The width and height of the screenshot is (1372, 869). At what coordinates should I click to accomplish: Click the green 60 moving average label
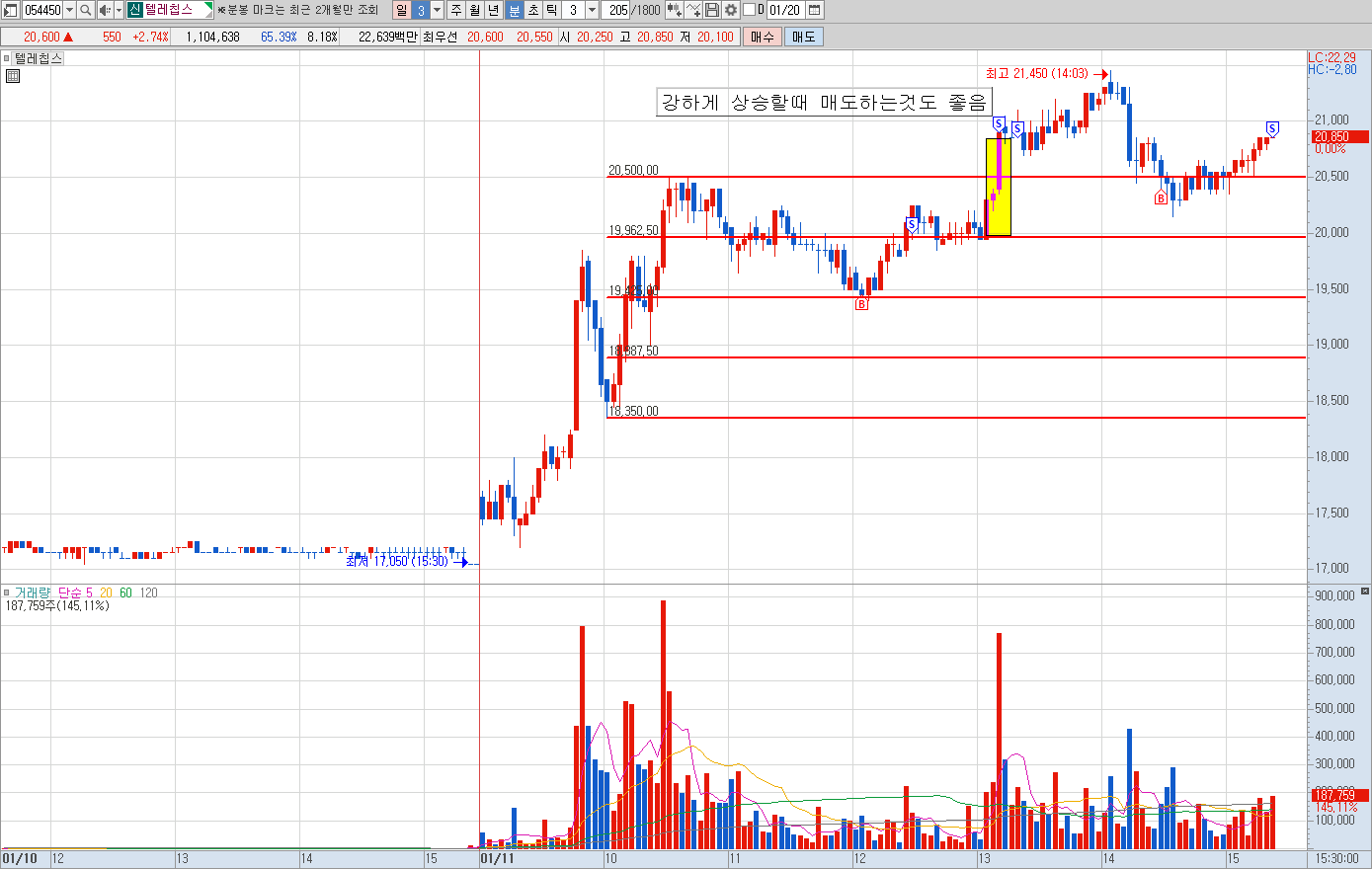click(x=125, y=592)
